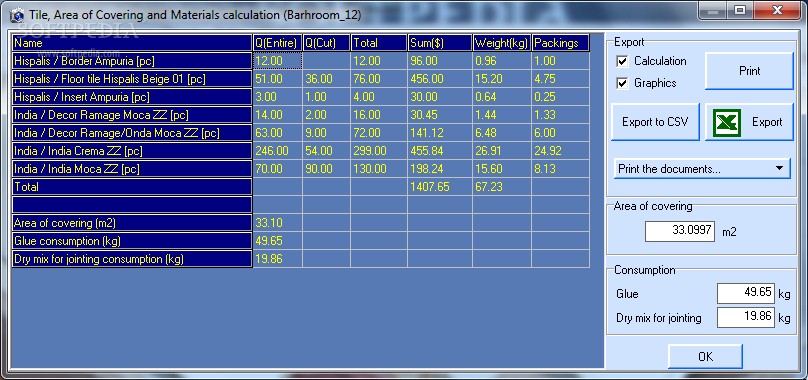
Task: Click the Name column header
Action: point(132,43)
